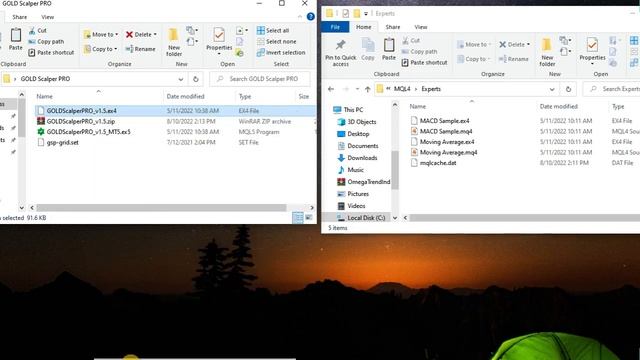Open Move to dropdown in GOLD Scalper PRO window
This screenshot has height=360, width=640.
tap(101, 34)
